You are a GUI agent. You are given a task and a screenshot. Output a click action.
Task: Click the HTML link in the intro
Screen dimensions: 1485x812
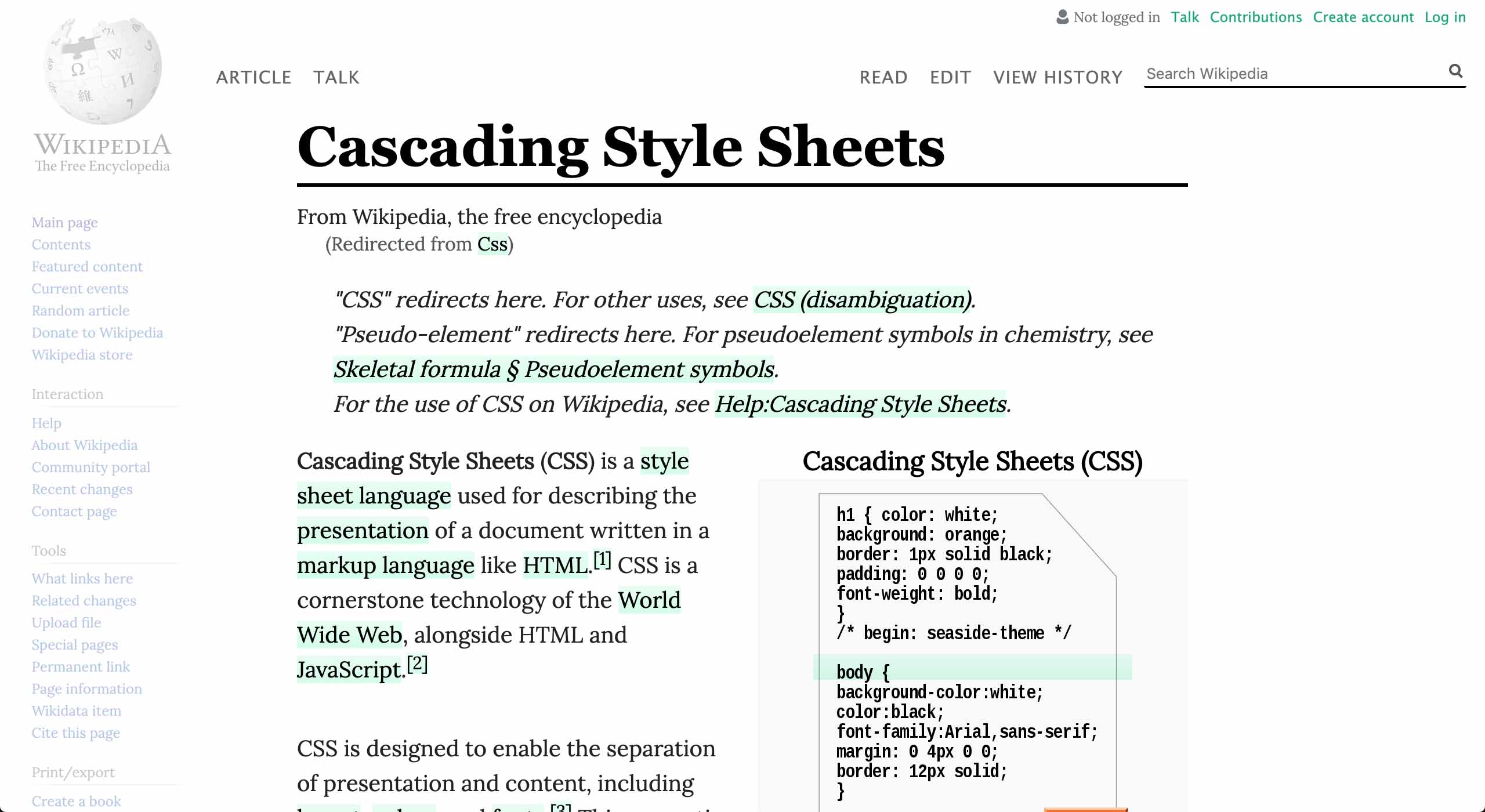(x=555, y=565)
